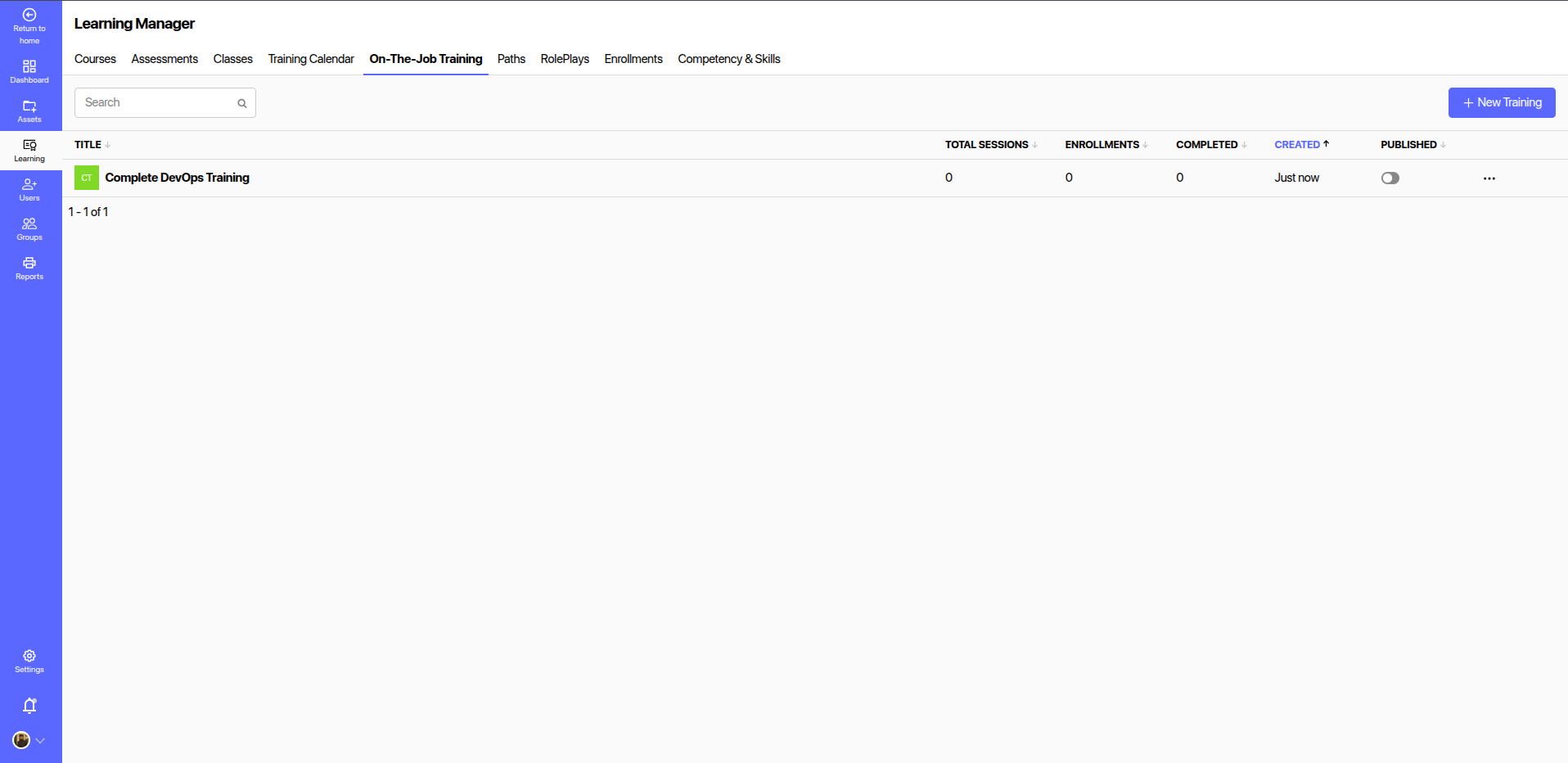Expand the user profile avatar menu
1568x763 pixels.
click(x=28, y=740)
